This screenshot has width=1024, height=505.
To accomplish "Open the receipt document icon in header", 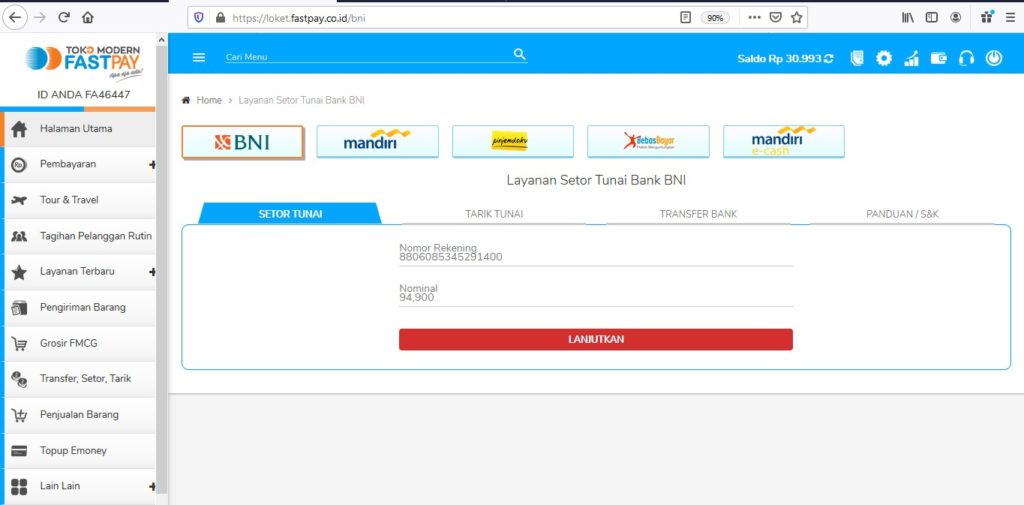I will click(857, 58).
